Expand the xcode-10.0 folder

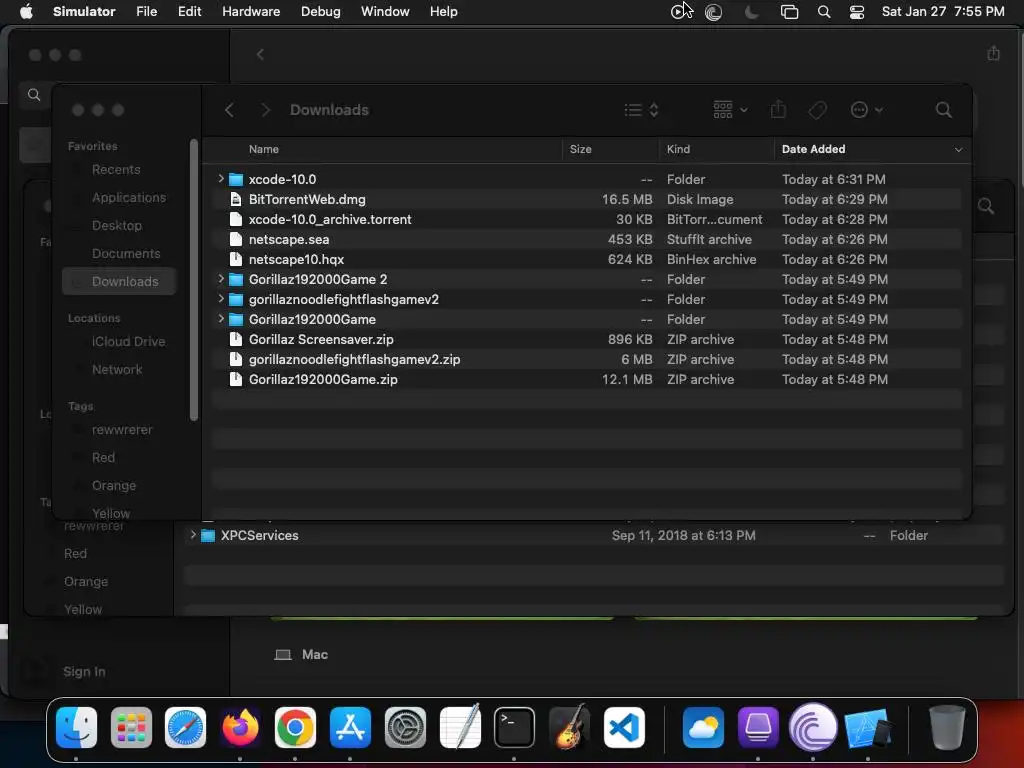[x=221, y=178]
